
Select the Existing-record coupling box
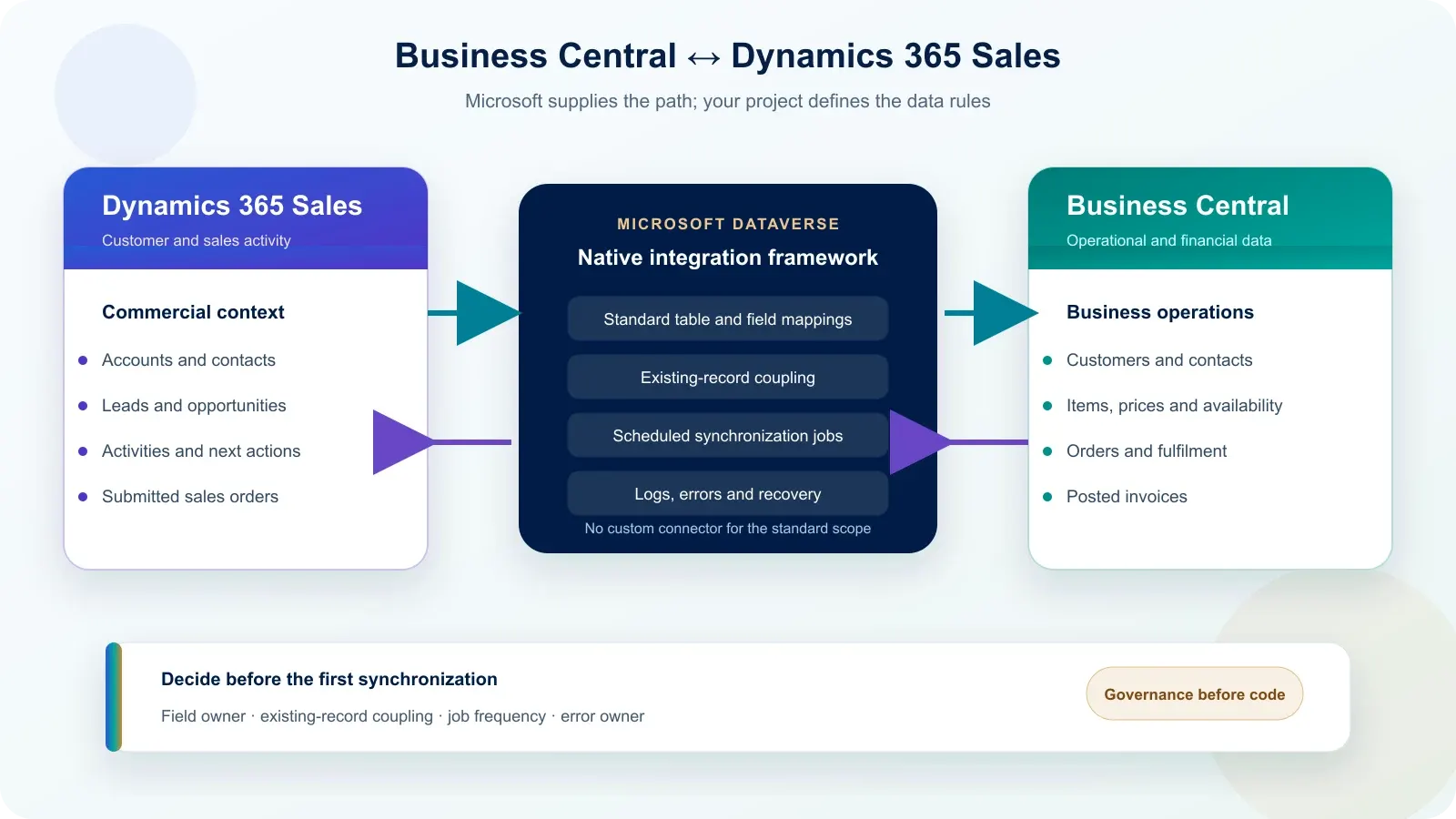tap(728, 378)
